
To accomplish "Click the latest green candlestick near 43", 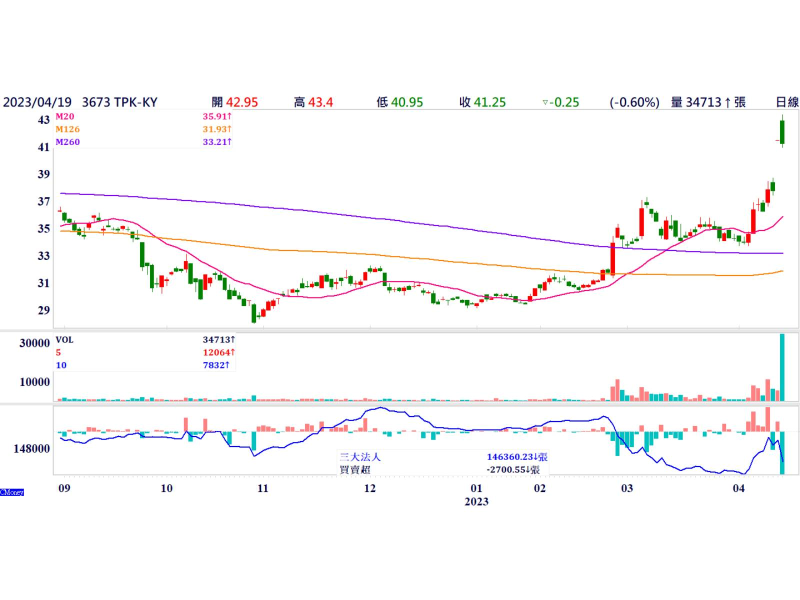I will (x=782, y=131).
